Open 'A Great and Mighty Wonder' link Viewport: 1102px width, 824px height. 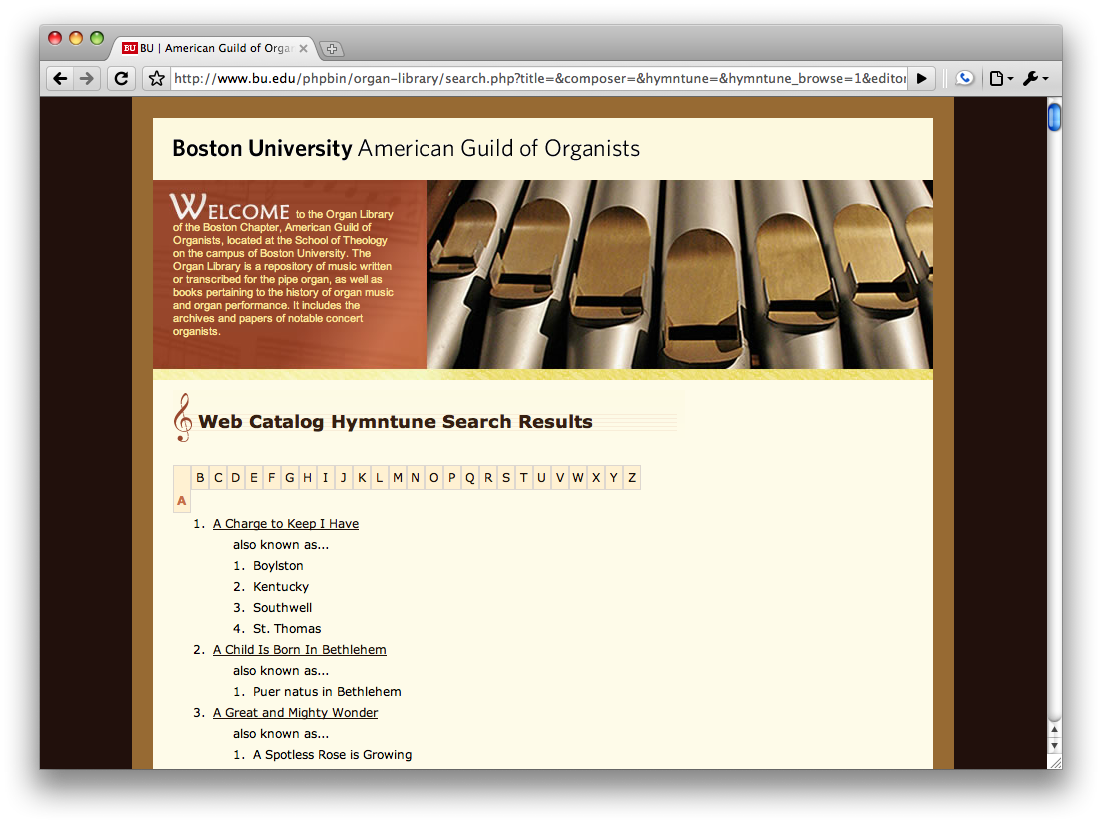coord(295,713)
